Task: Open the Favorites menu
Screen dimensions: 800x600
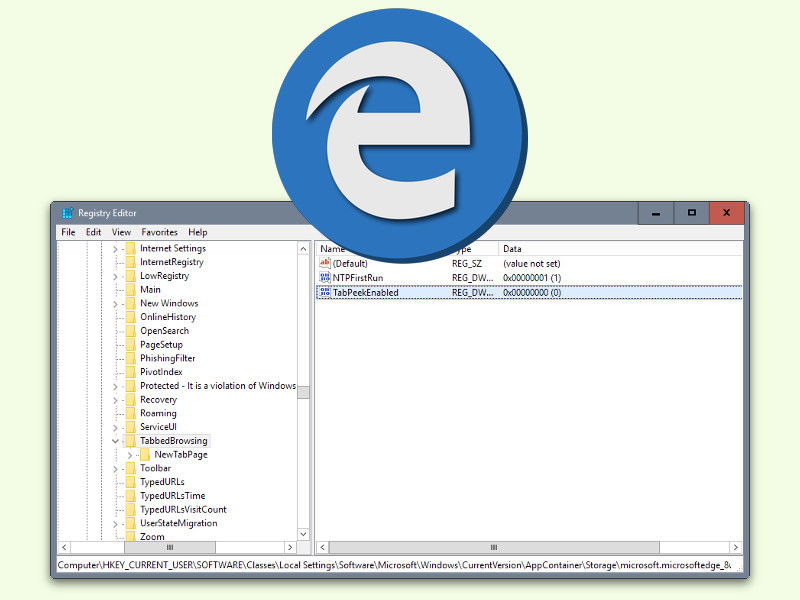Action: 160,232
